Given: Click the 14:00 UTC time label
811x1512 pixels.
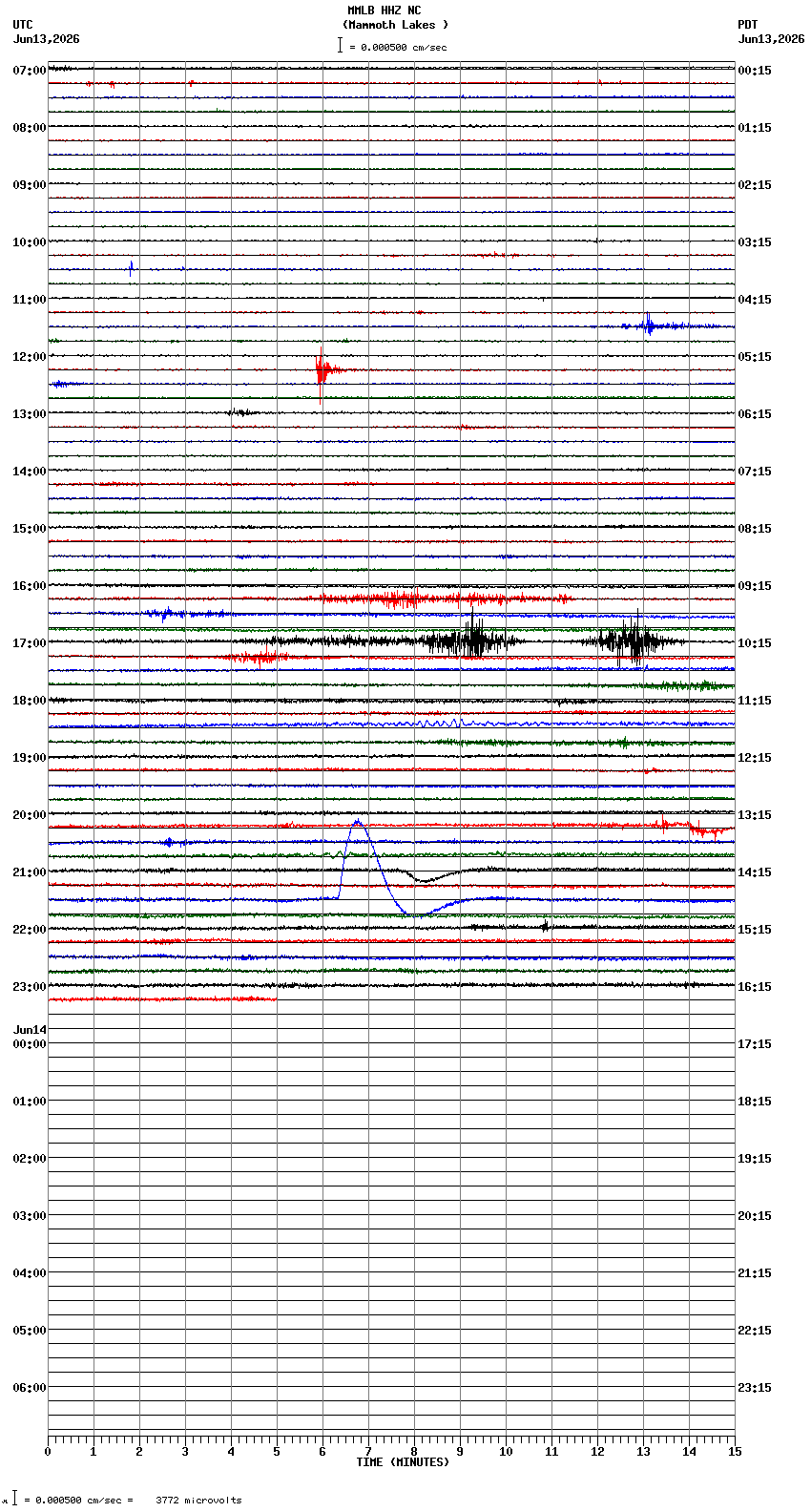Looking at the screenshot, I should 30,472.
